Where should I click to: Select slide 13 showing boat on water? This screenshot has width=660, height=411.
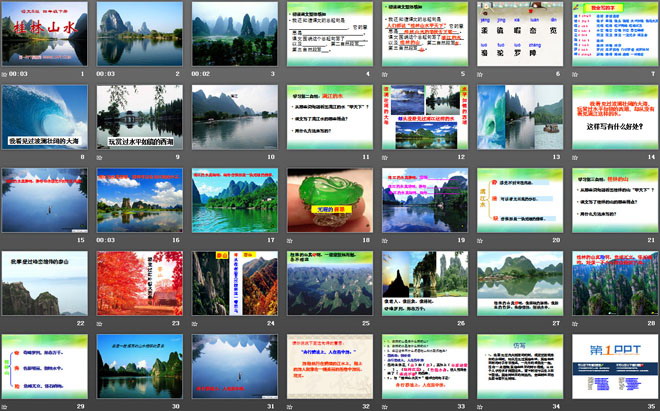coord(519,117)
